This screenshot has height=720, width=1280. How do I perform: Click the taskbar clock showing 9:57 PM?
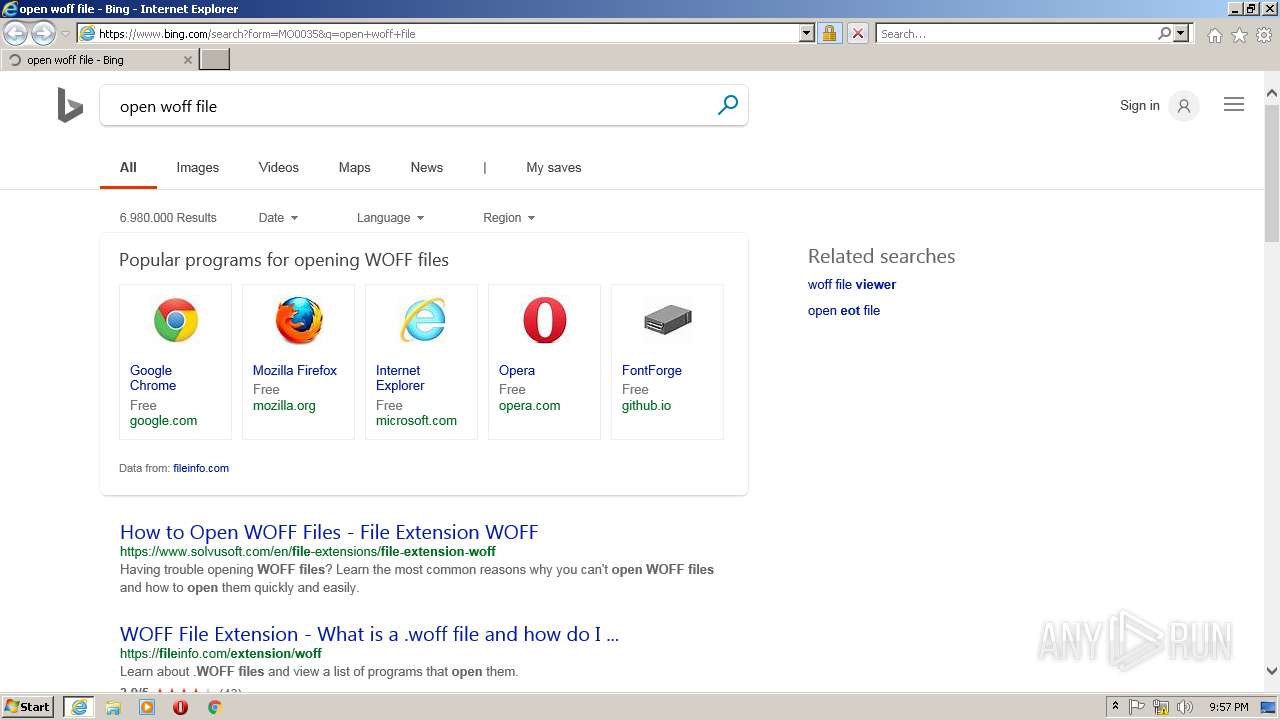click(x=1228, y=707)
